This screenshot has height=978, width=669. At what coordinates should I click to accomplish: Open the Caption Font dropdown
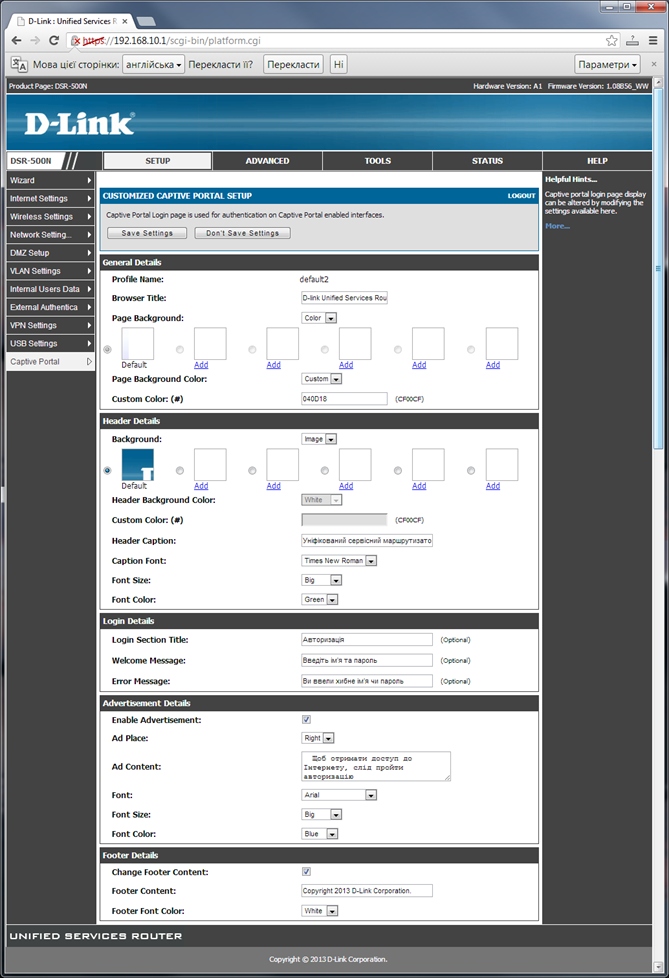coord(339,561)
